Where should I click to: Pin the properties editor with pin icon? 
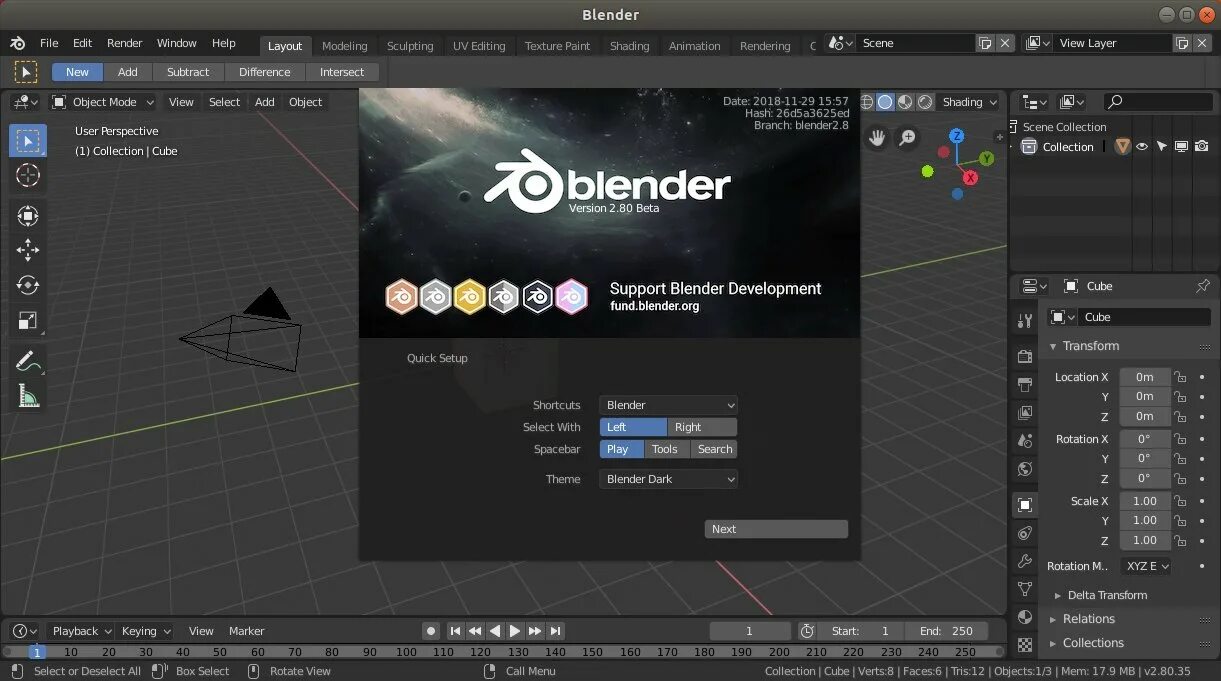coord(1203,286)
